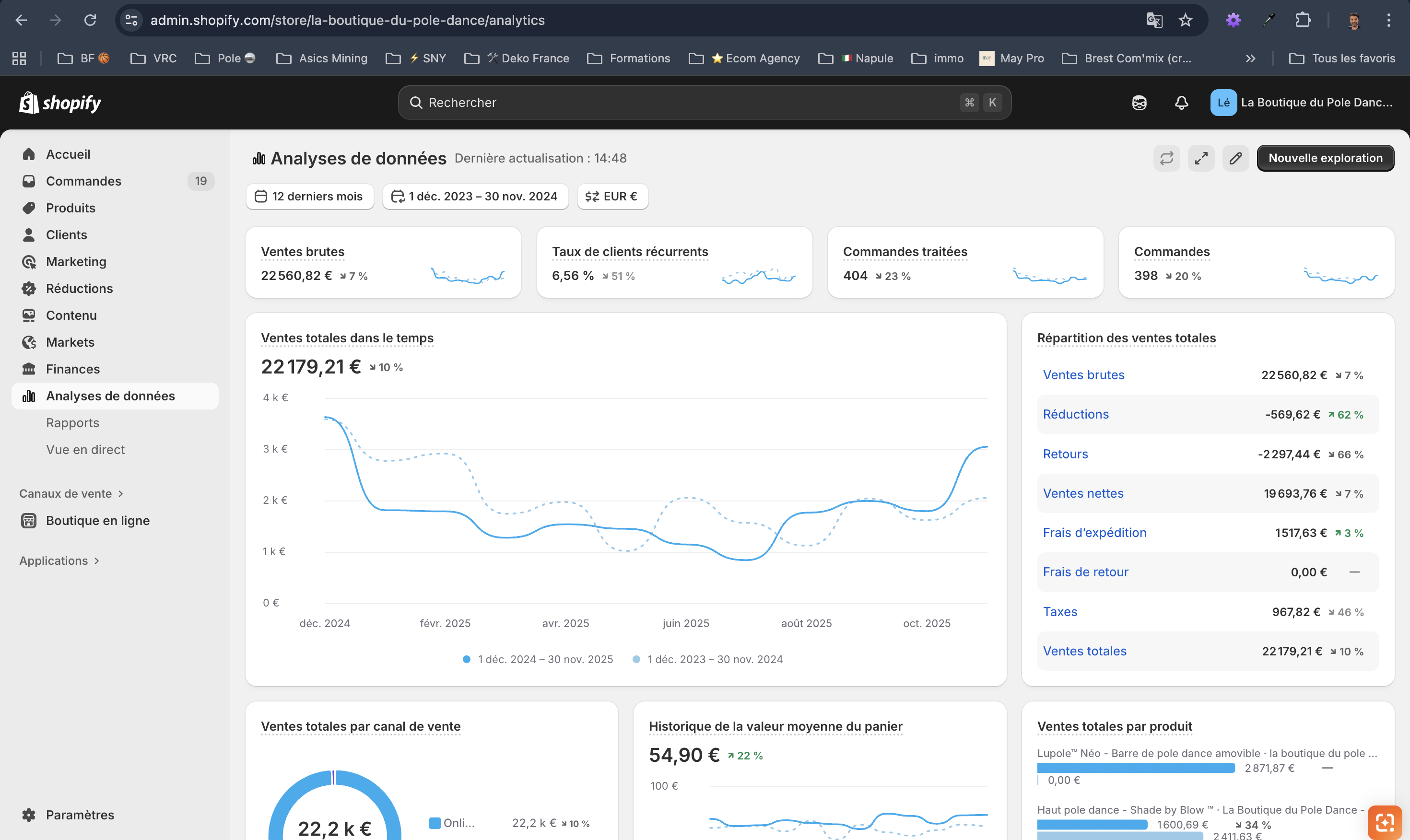
Task: Click the Shopify logo
Action: pyautogui.click(x=60, y=103)
